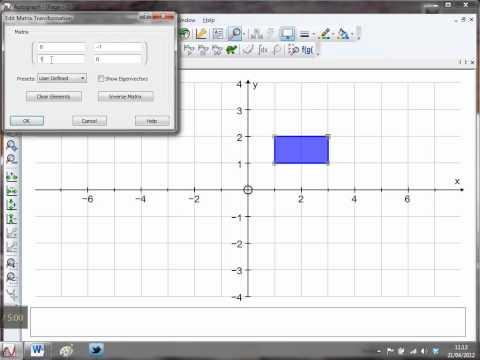Screen dimensions: 480x360
Task: Click the histogram chart toolbar icon
Action: click(257, 33)
